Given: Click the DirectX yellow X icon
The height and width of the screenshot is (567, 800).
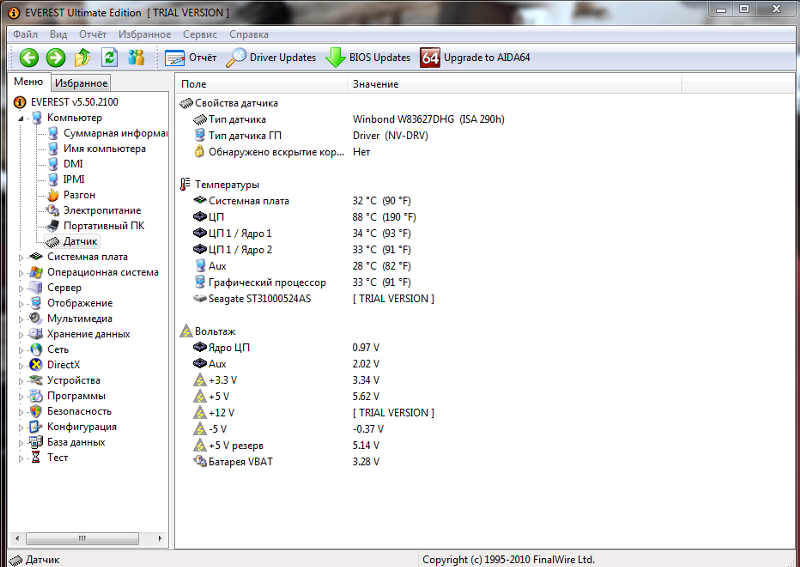Looking at the screenshot, I should click(x=36, y=365).
